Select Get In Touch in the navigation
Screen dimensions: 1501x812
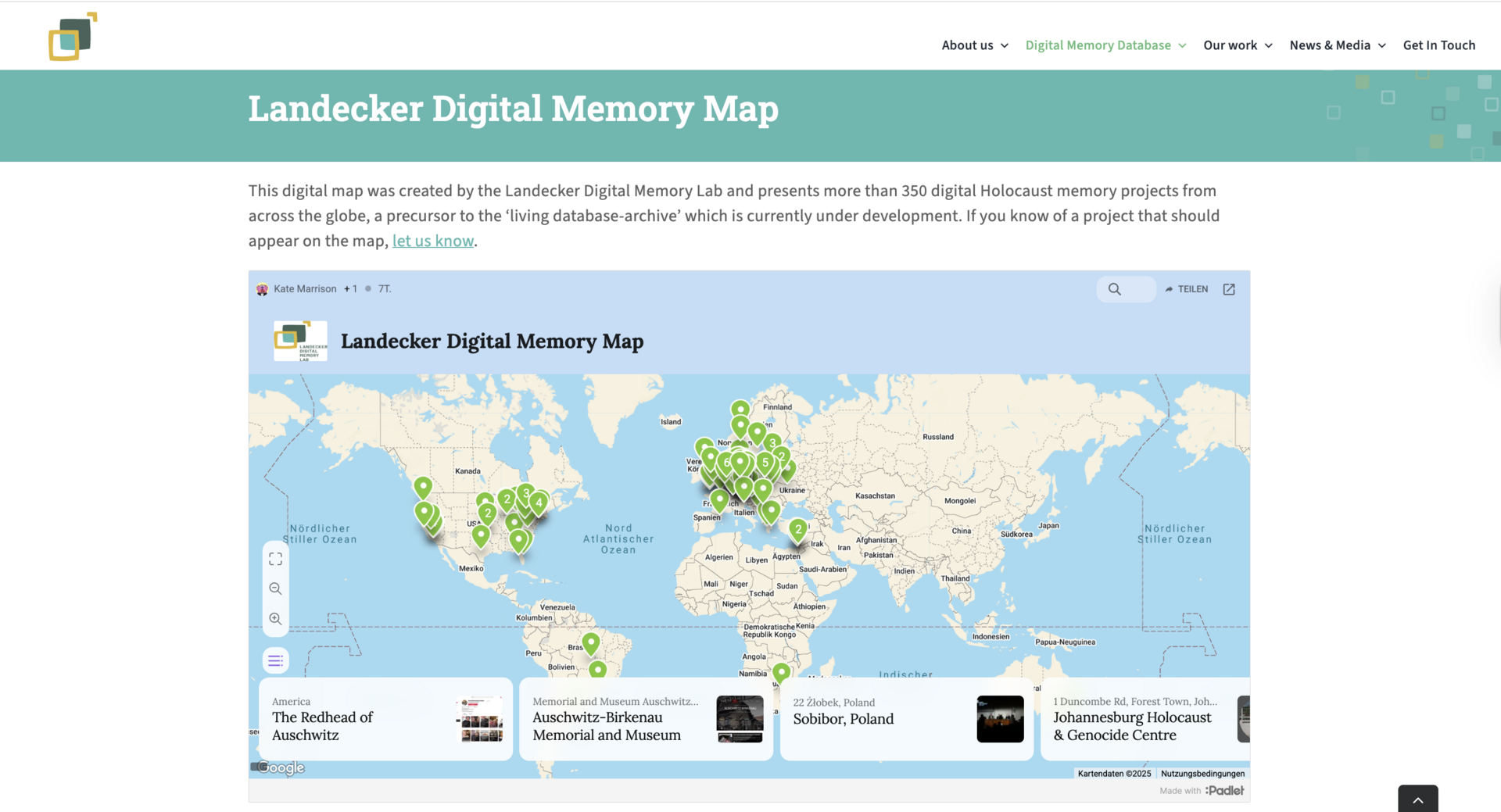pyautogui.click(x=1439, y=45)
